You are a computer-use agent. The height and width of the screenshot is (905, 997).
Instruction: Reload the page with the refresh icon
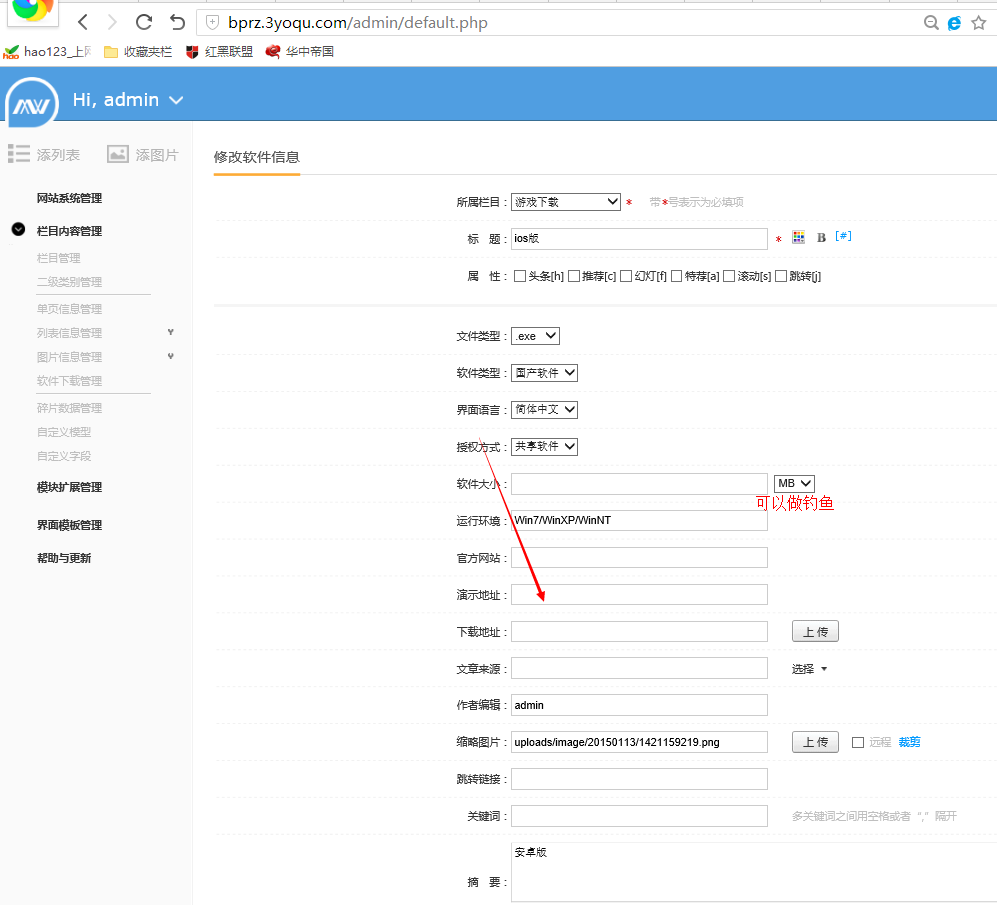point(144,22)
